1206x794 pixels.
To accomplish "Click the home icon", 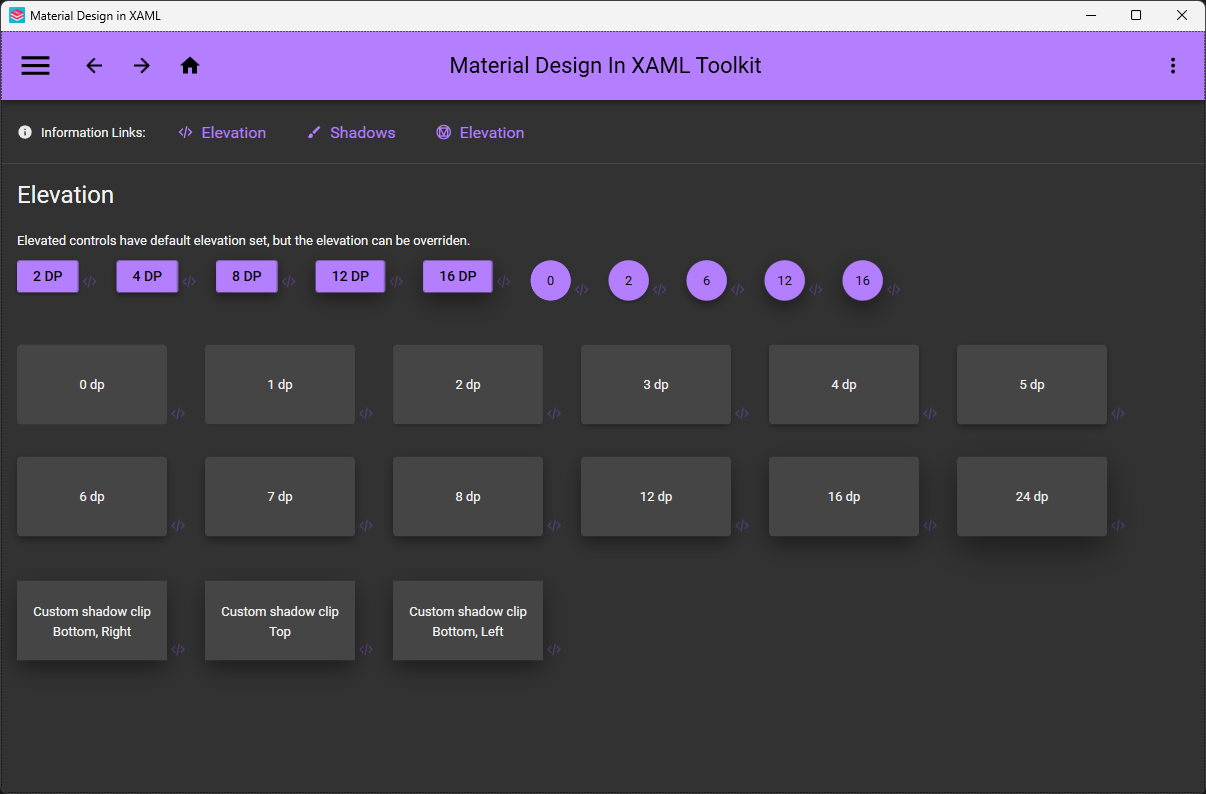I will tap(190, 66).
